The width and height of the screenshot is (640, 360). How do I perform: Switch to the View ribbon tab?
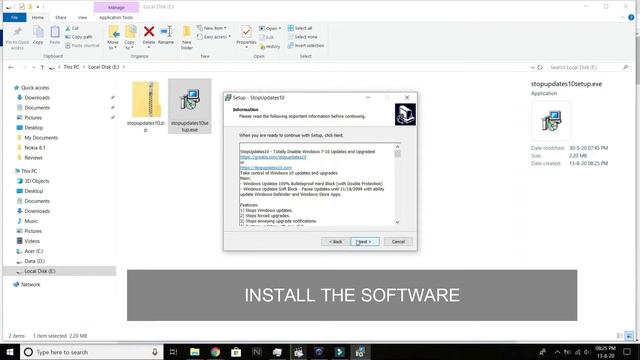tap(82, 18)
